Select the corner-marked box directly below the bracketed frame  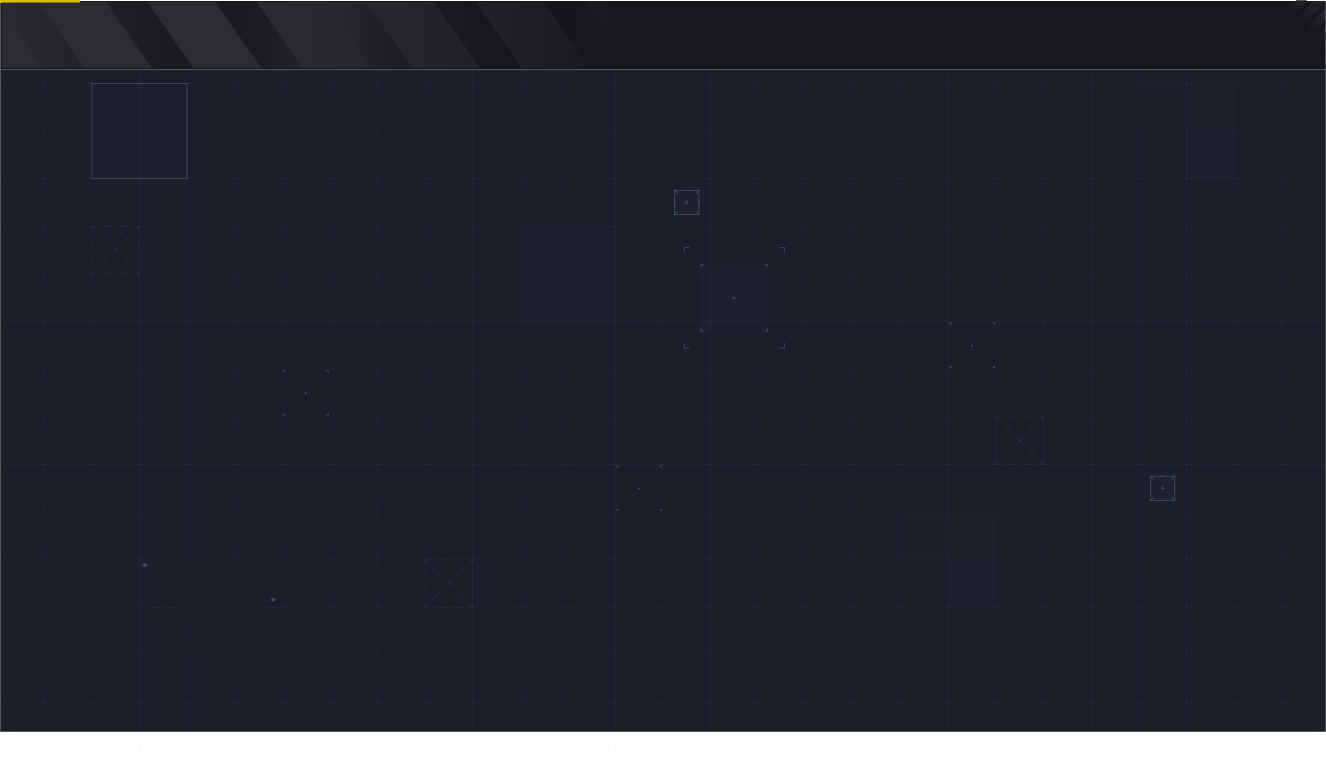click(x=639, y=488)
